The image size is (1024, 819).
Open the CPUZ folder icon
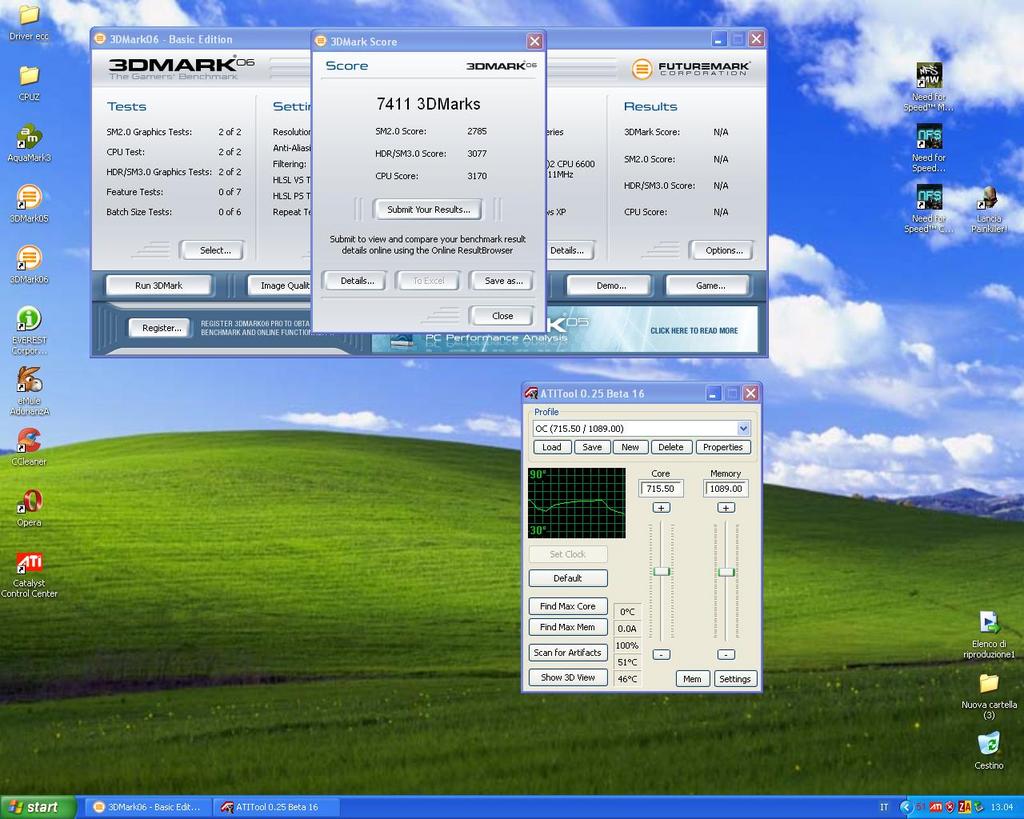click(x=29, y=84)
